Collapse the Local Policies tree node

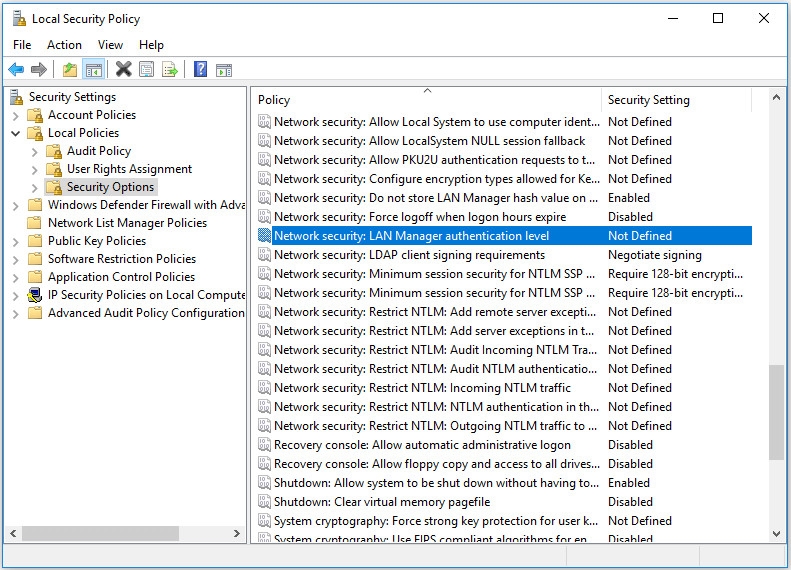(x=16, y=134)
